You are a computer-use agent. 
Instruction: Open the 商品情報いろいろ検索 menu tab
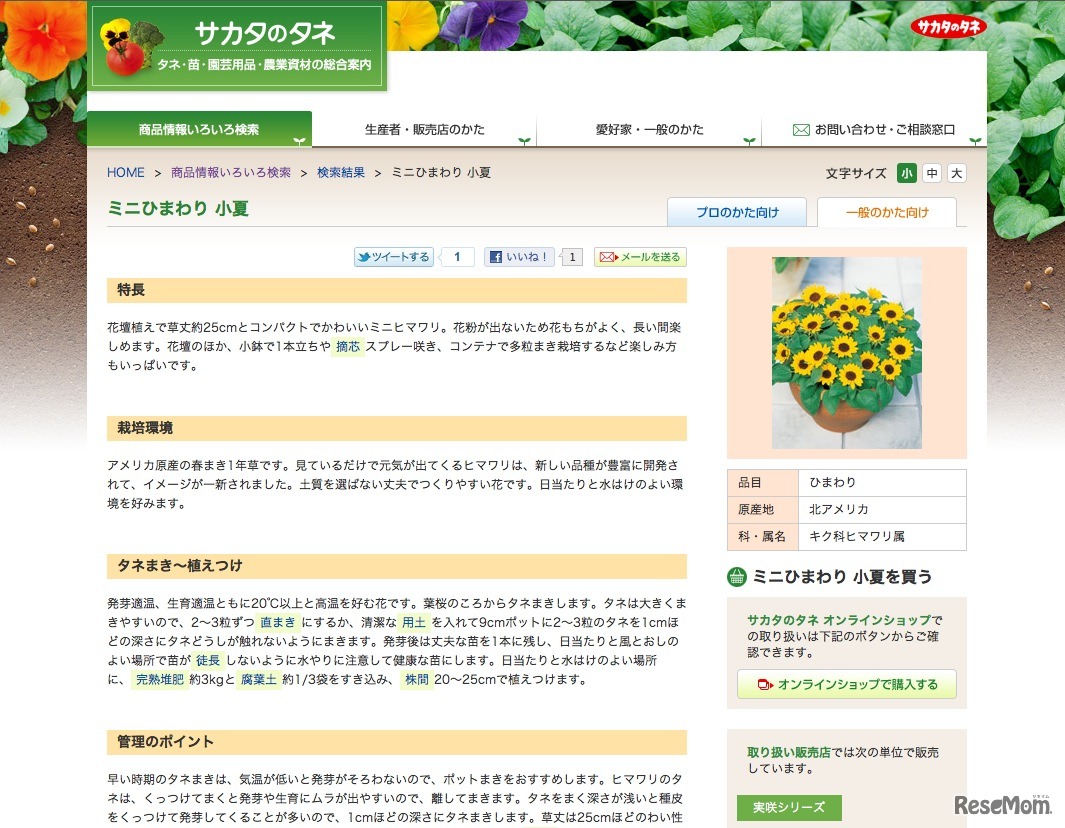(199, 129)
